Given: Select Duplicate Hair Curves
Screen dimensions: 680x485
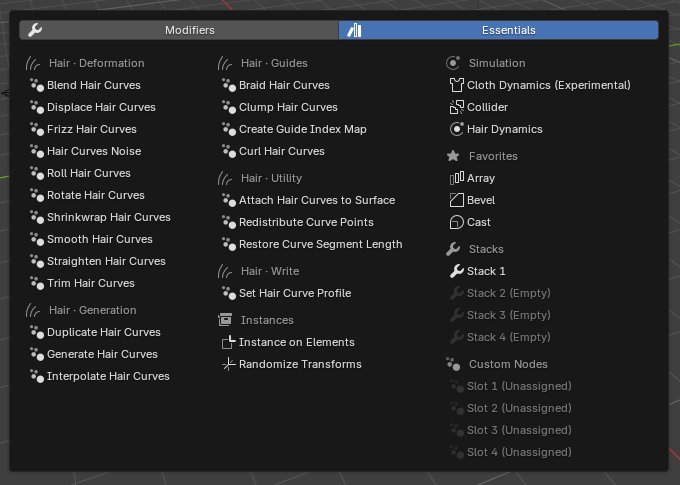Looking at the screenshot, I should [x=104, y=332].
